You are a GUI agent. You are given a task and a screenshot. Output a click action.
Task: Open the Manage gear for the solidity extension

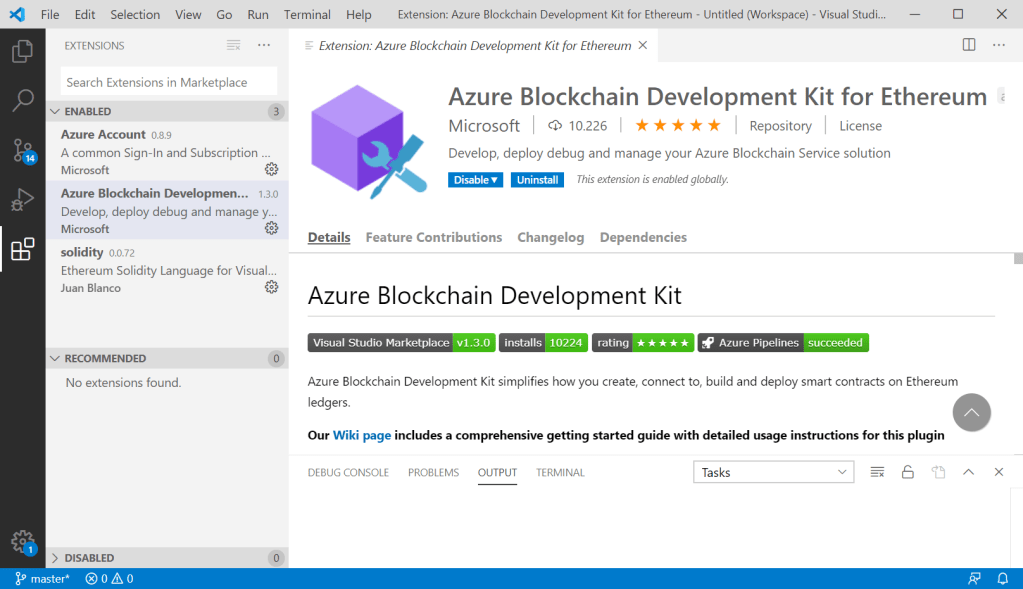(271, 286)
